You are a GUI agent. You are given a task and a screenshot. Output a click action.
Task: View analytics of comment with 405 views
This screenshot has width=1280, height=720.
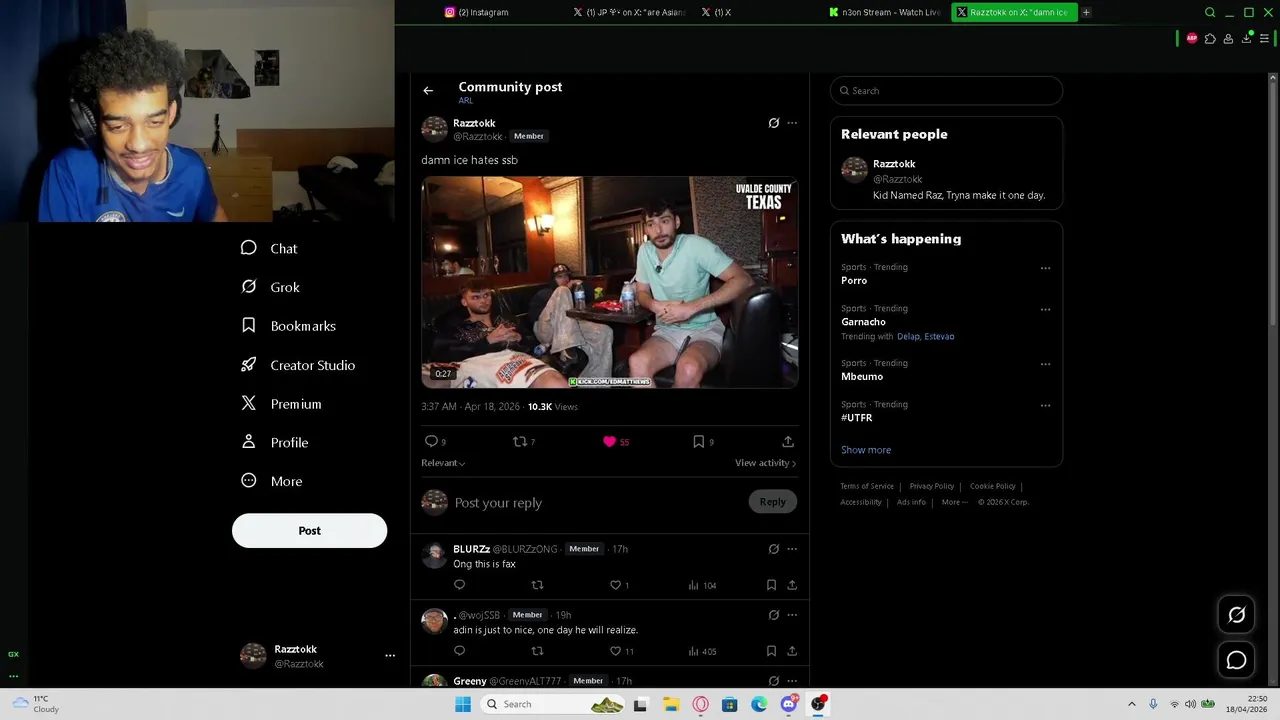point(702,651)
